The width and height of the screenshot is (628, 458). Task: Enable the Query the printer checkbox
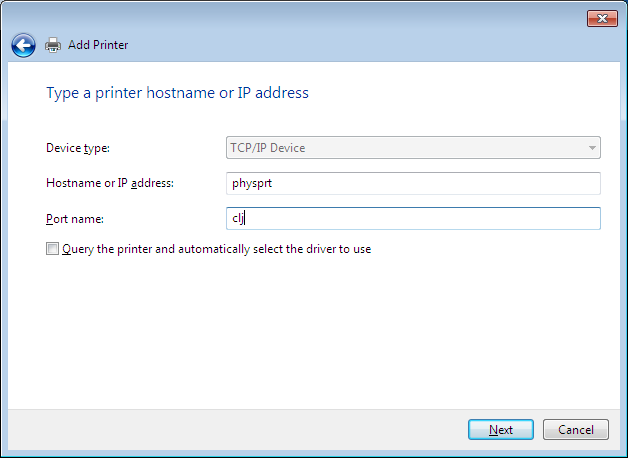click(52, 249)
